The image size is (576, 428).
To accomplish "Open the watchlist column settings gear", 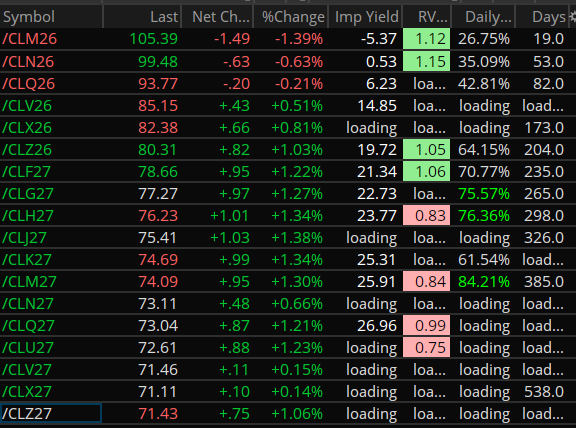I will (572, 17).
